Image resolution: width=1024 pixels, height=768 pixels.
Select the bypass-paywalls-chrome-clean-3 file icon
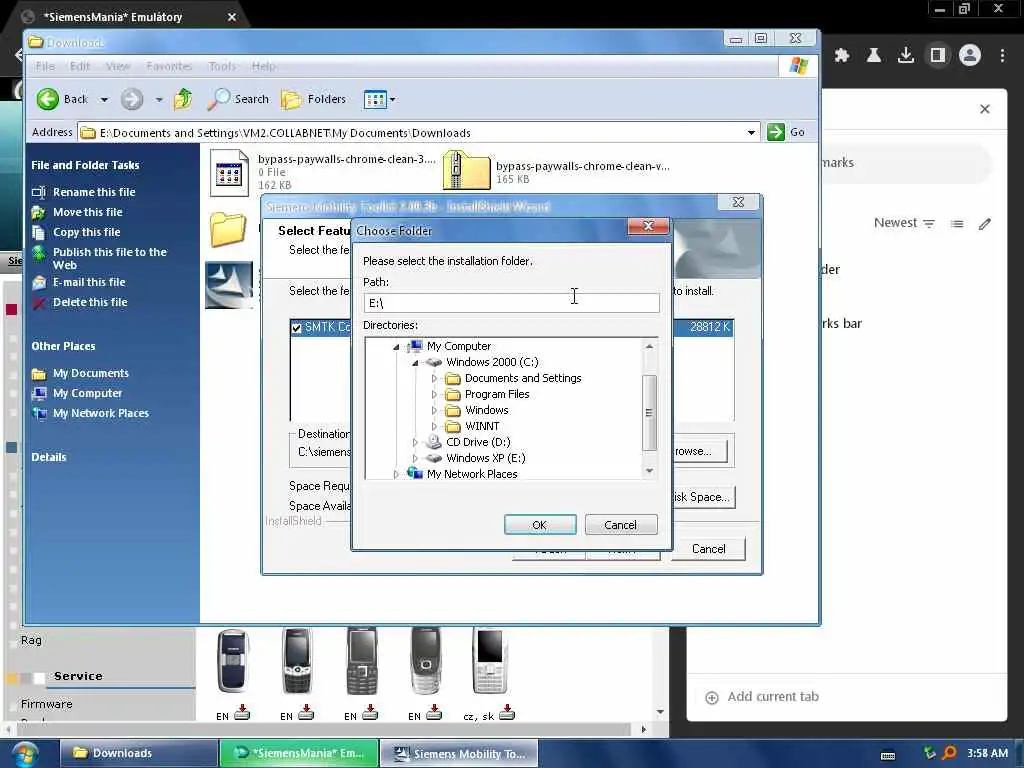click(229, 173)
